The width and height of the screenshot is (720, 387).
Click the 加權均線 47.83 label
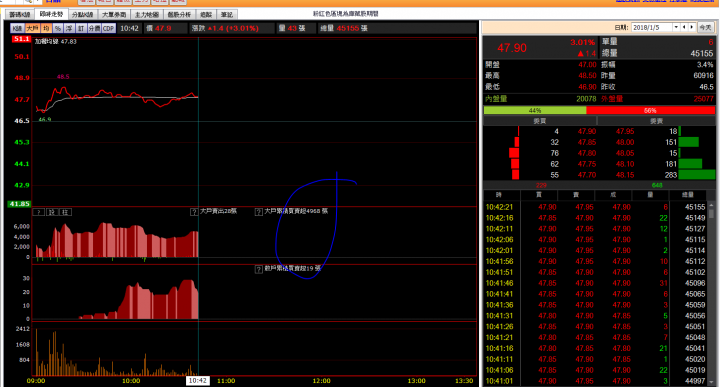pyautogui.click(x=56, y=42)
